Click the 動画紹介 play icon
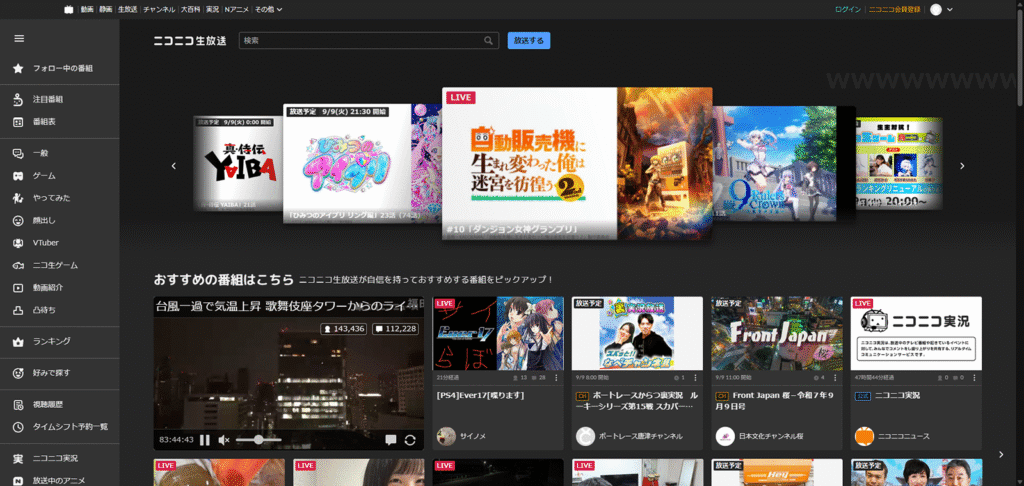 [18, 287]
